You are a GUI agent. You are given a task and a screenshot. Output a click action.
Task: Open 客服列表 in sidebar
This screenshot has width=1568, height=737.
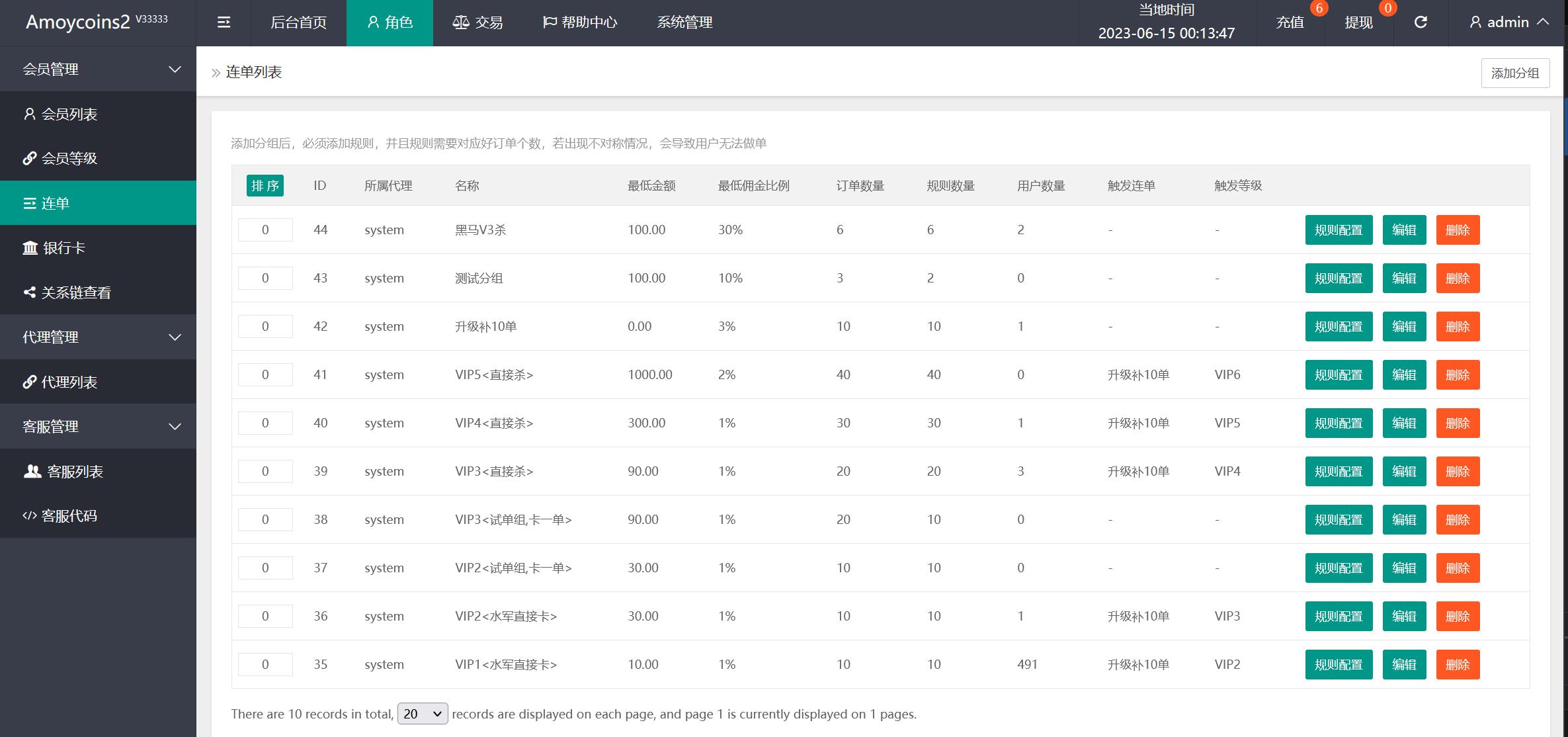pos(74,471)
